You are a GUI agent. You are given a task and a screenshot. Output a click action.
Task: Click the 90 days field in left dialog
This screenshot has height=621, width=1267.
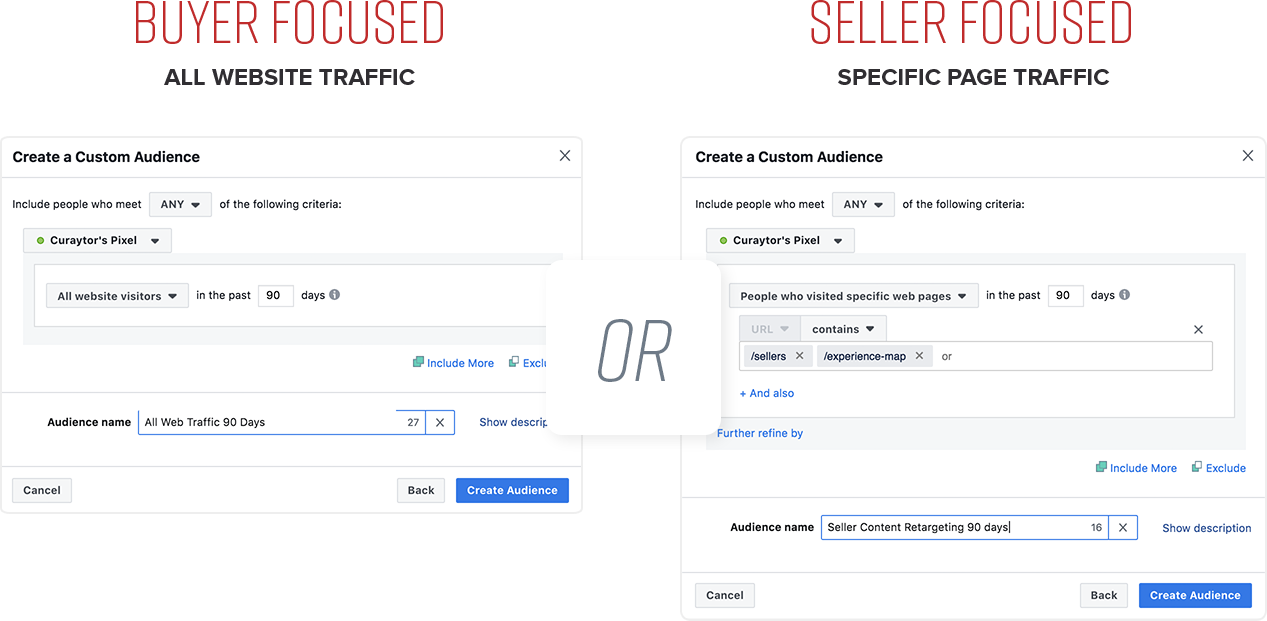point(276,295)
